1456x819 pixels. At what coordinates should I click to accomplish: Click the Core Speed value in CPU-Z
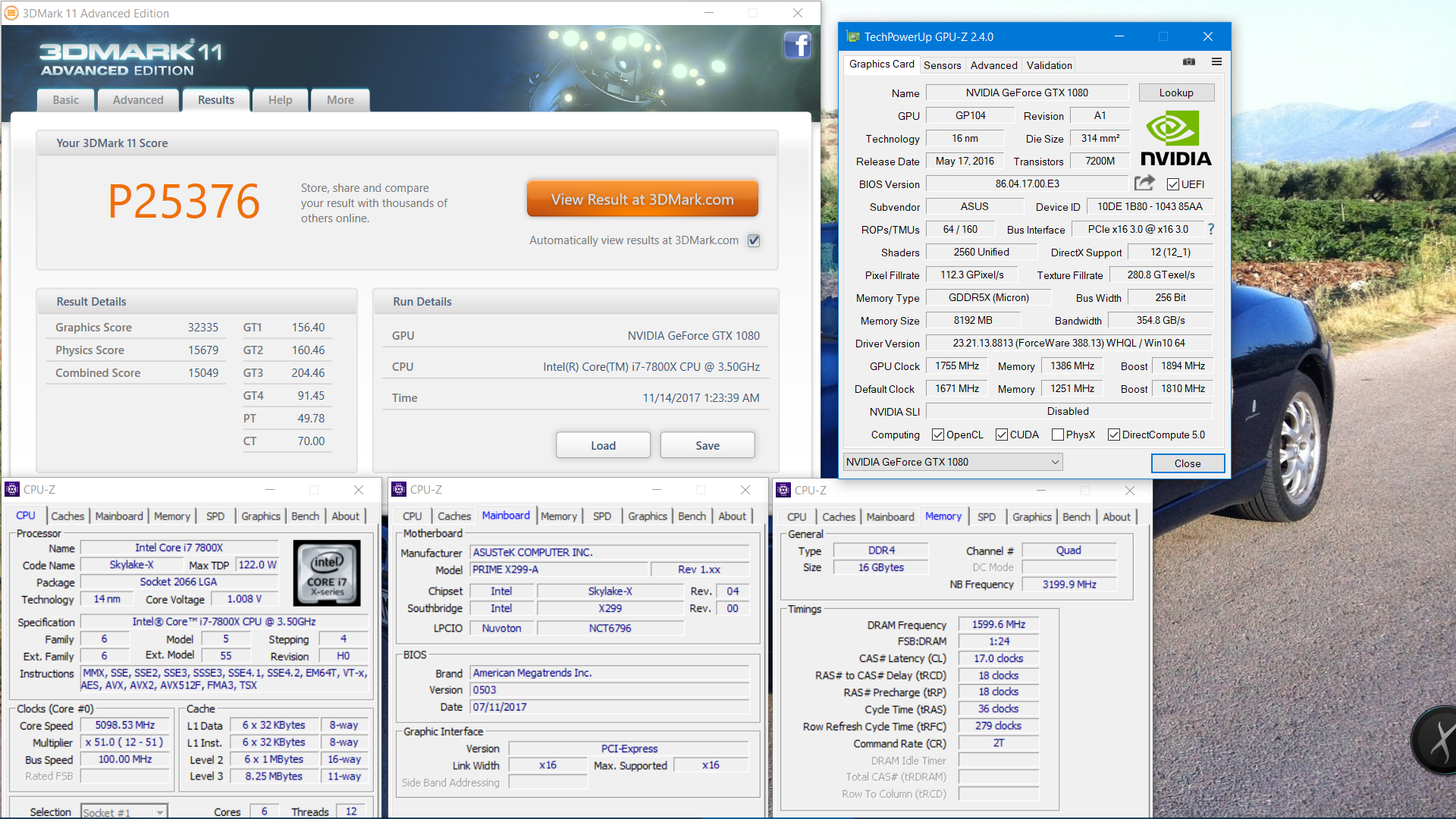point(125,725)
